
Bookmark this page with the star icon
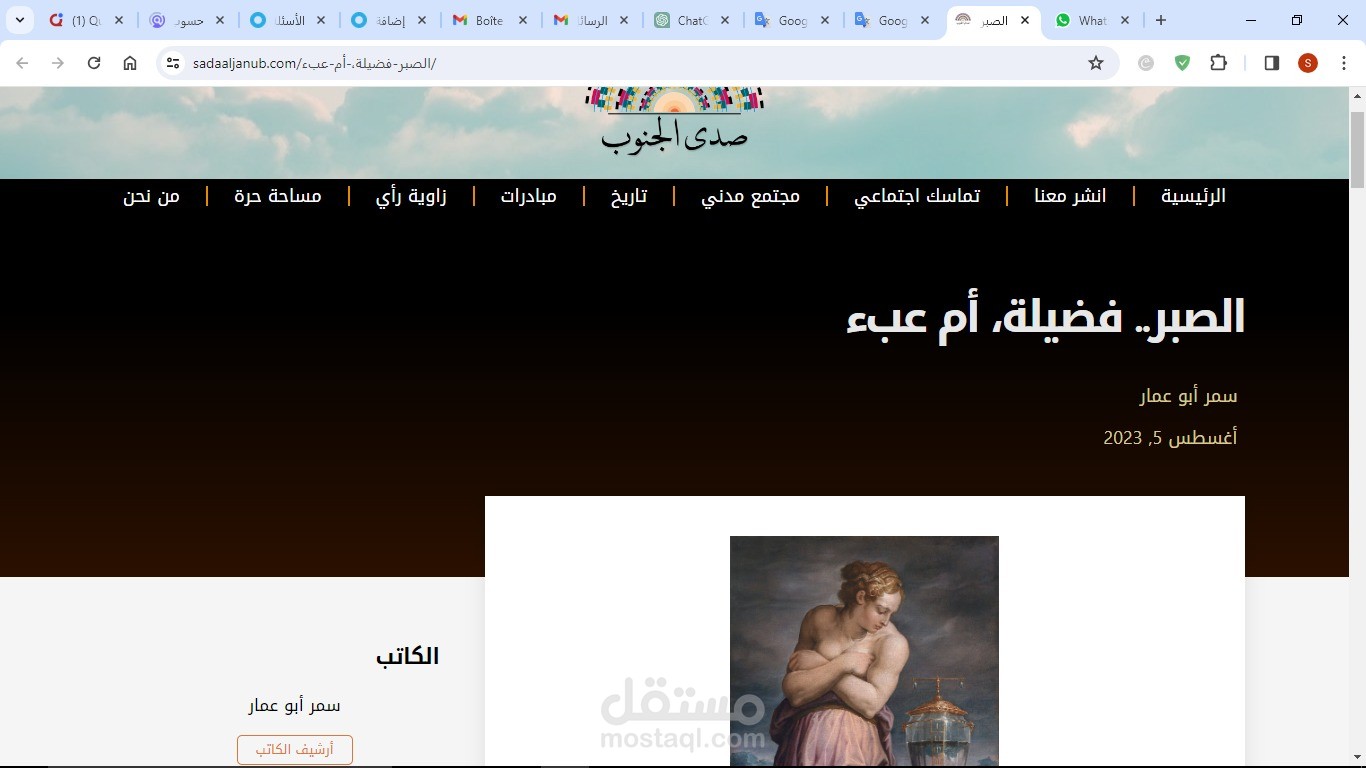point(1096,63)
